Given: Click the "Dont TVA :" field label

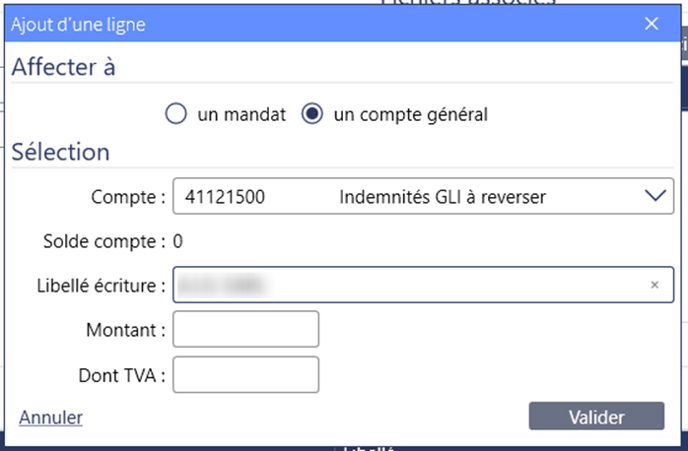Looking at the screenshot, I should [120, 374].
